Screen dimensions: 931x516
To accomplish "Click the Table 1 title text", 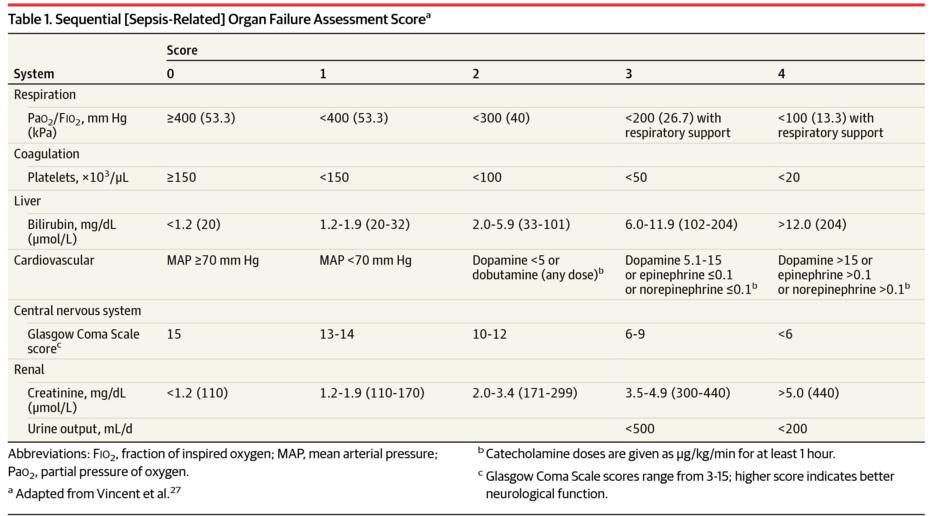I will [219, 19].
